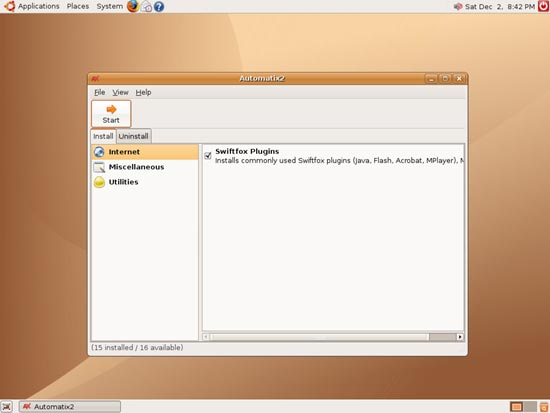
Task: Click the Automatix2 taskbar button
Action: [69, 407]
